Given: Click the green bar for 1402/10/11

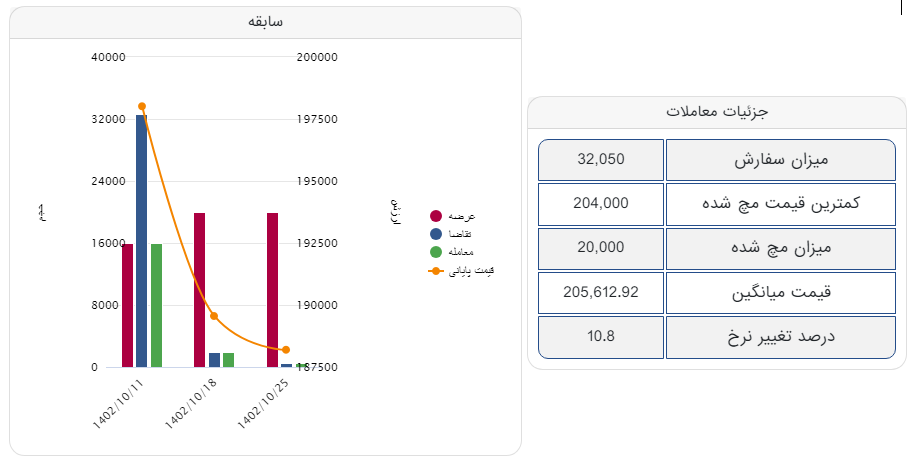Looking at the screenshot, I should 156,305.
